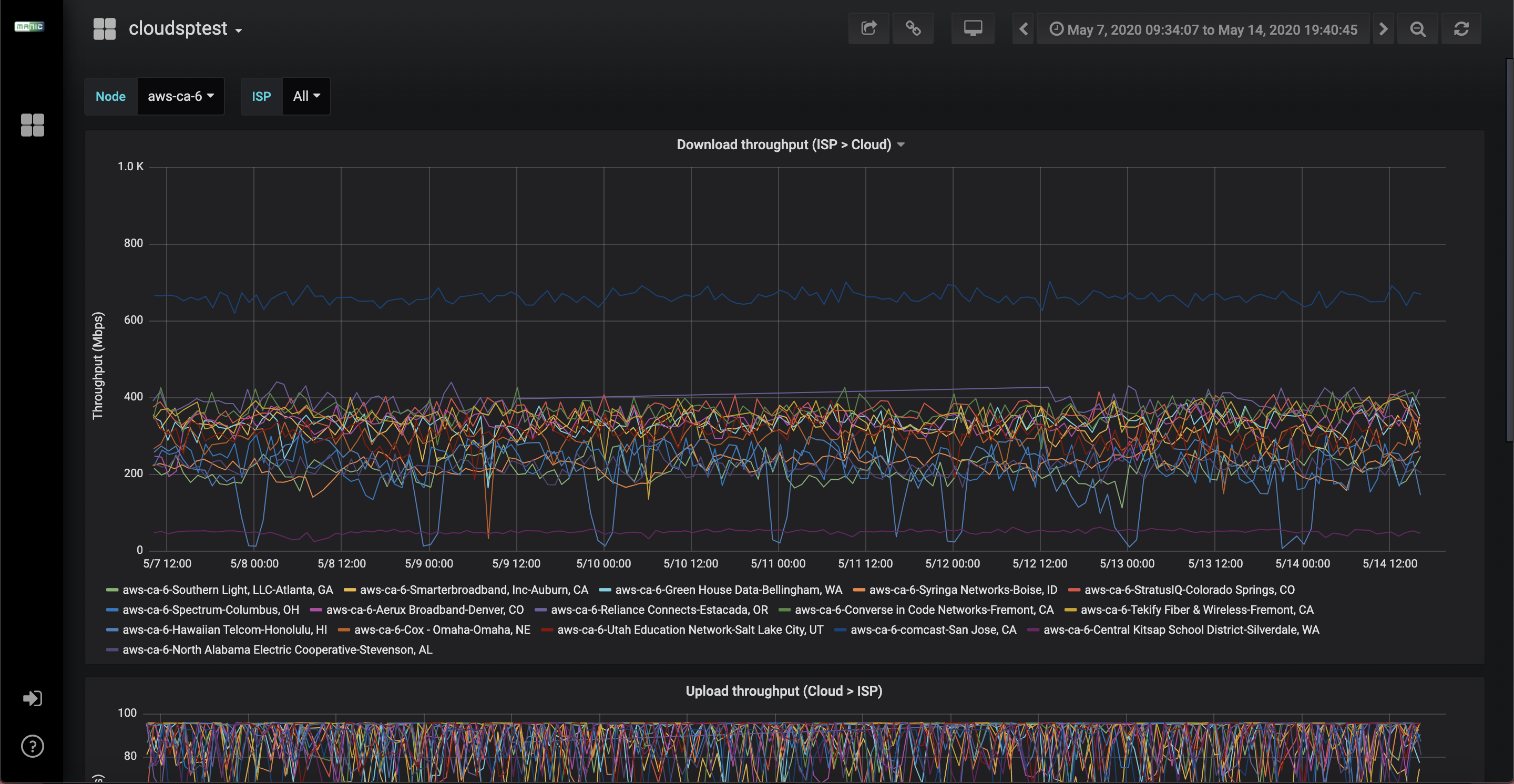The image size is (1514, 784).
Task: Open color picker for Central Kitsap School District swatch
Action: (1032, 630)
